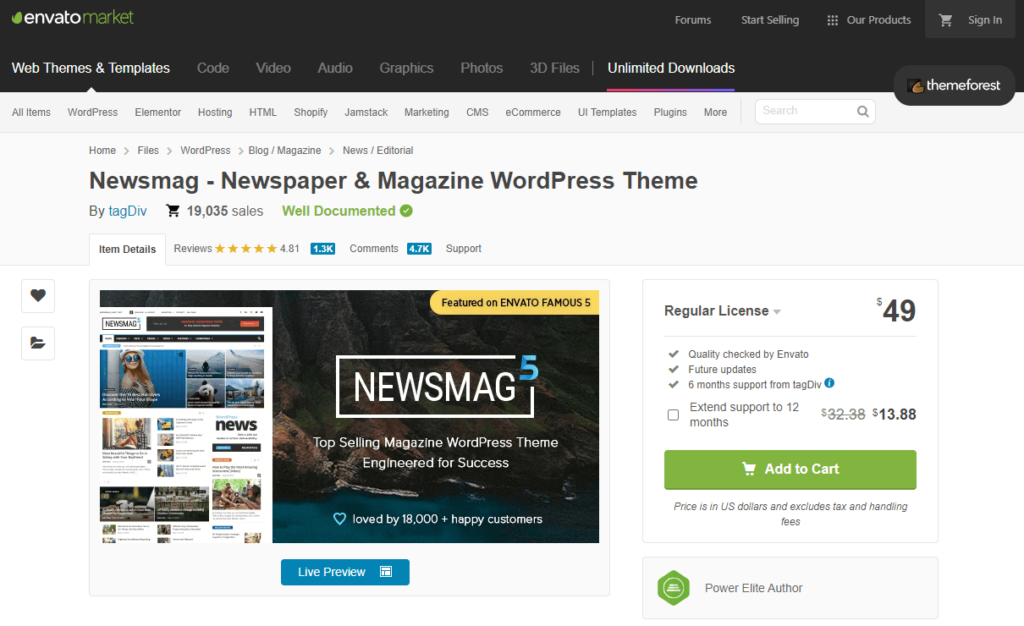Click the Blog / Magazine breadcrumb

(285, 150)
